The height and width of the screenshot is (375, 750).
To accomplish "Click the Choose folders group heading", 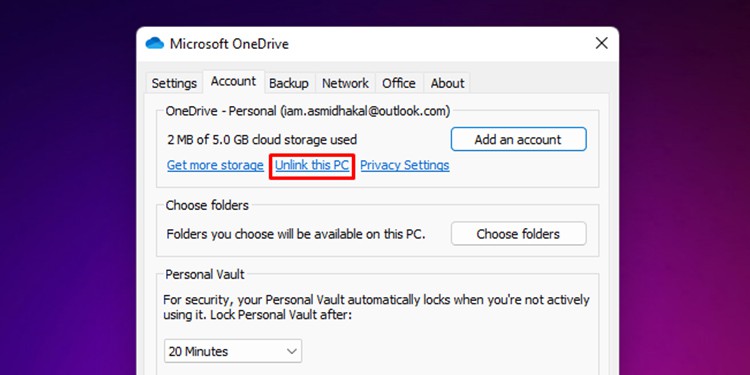I will [x=207, y=206].
